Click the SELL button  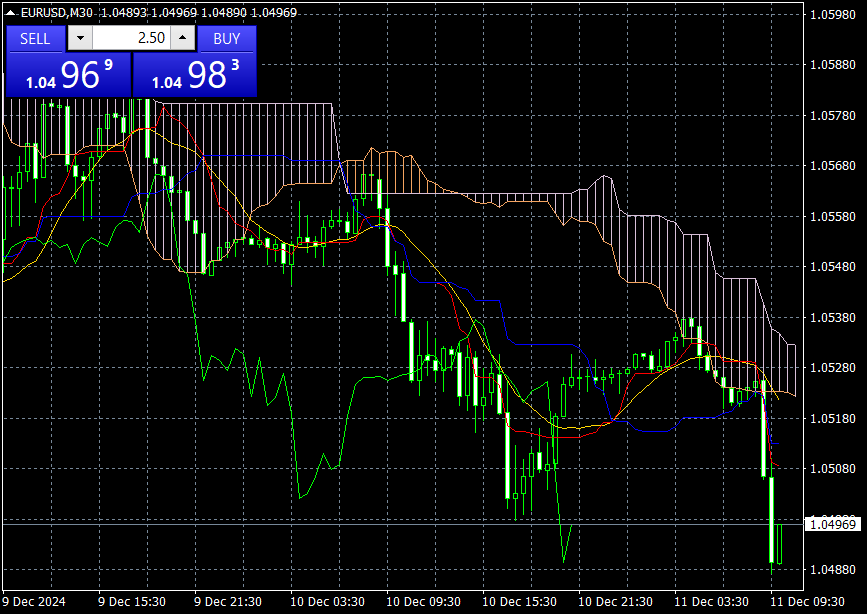[x=35, y=39]
